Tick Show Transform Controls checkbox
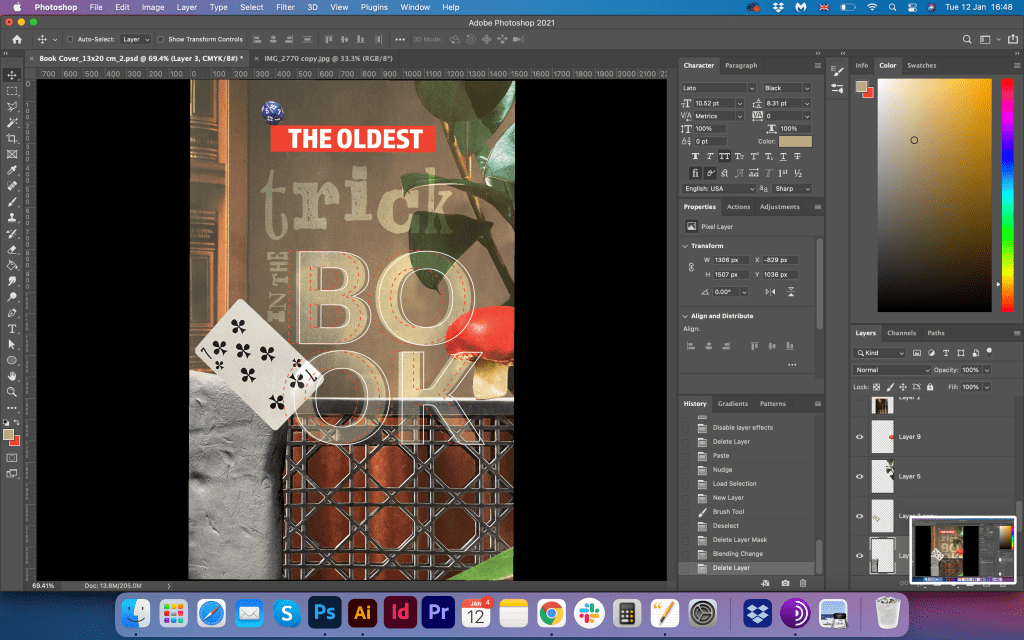1024x640 pixels. (x=161, y=39)
